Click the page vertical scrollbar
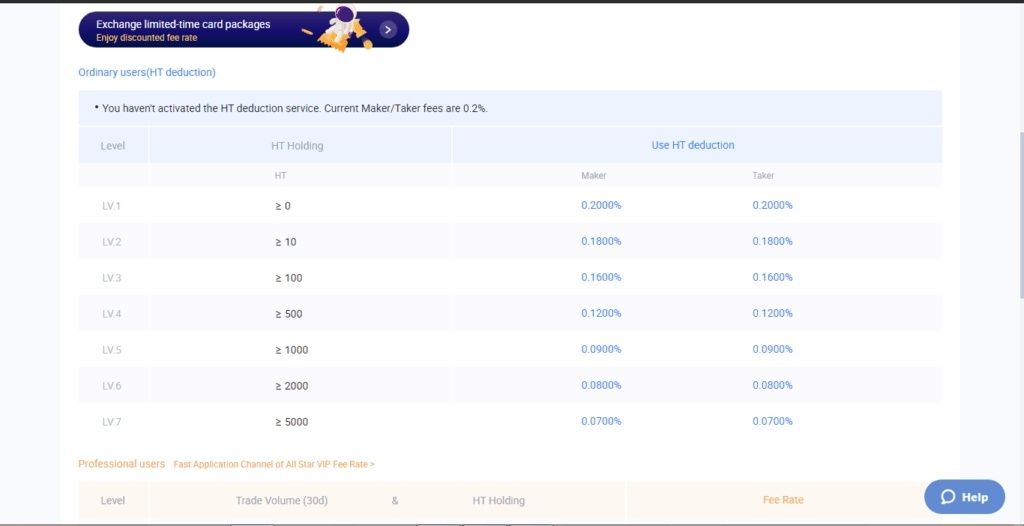This screenshot has width=1024, height=526. pos(1021,216)
